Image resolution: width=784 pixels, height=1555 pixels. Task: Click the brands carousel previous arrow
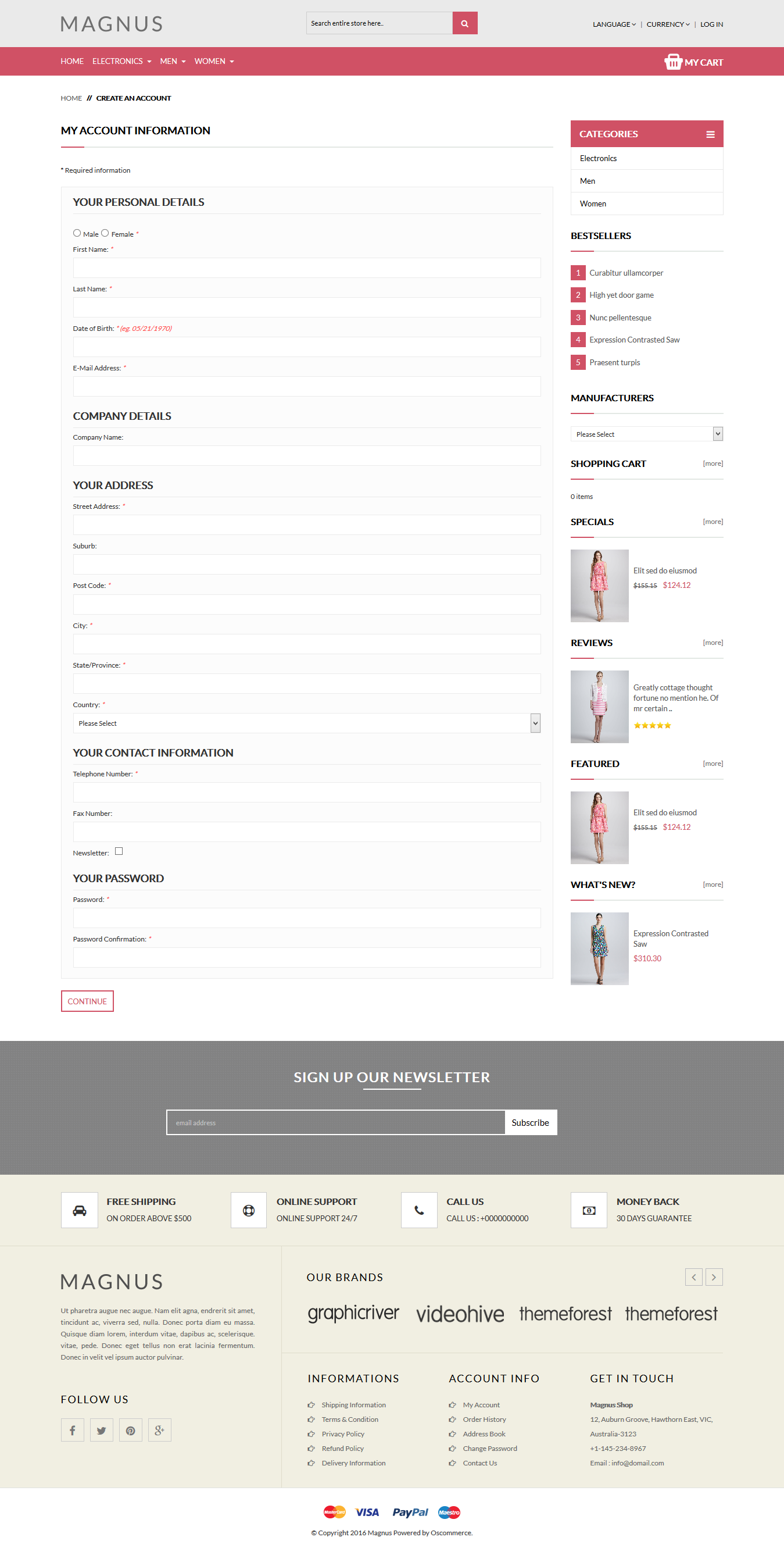coord(693,1276)
